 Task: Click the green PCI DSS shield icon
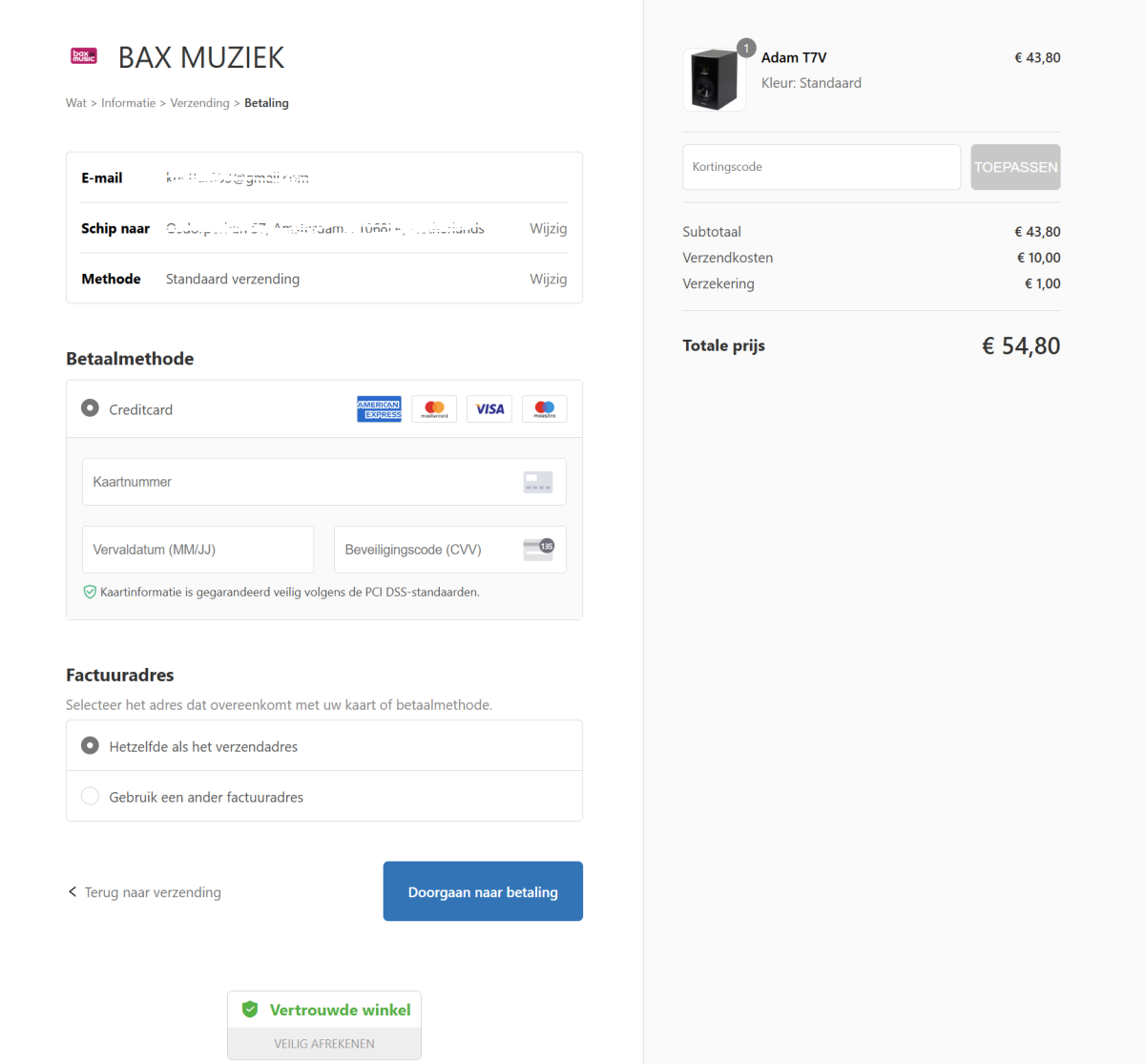(90, 592)
